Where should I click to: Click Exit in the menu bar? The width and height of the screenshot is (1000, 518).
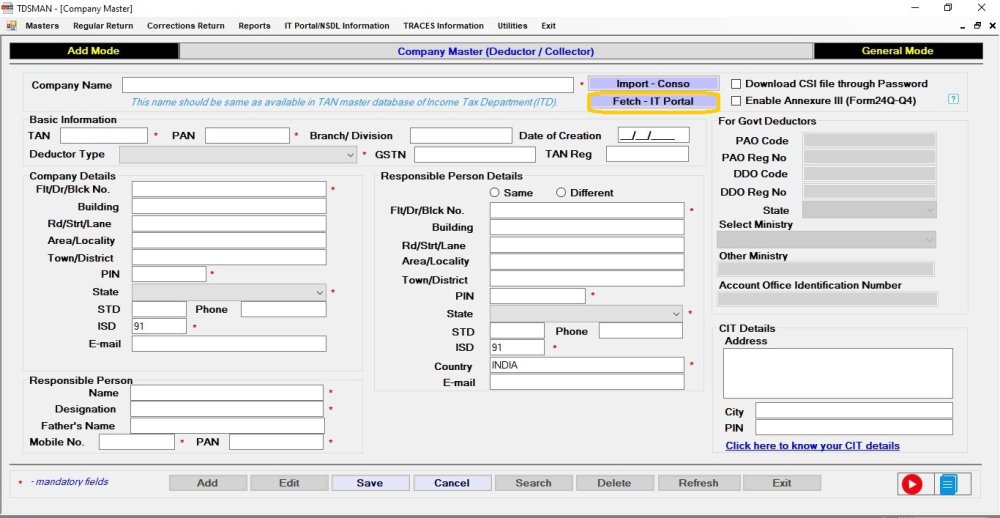[x=548, y=26]
